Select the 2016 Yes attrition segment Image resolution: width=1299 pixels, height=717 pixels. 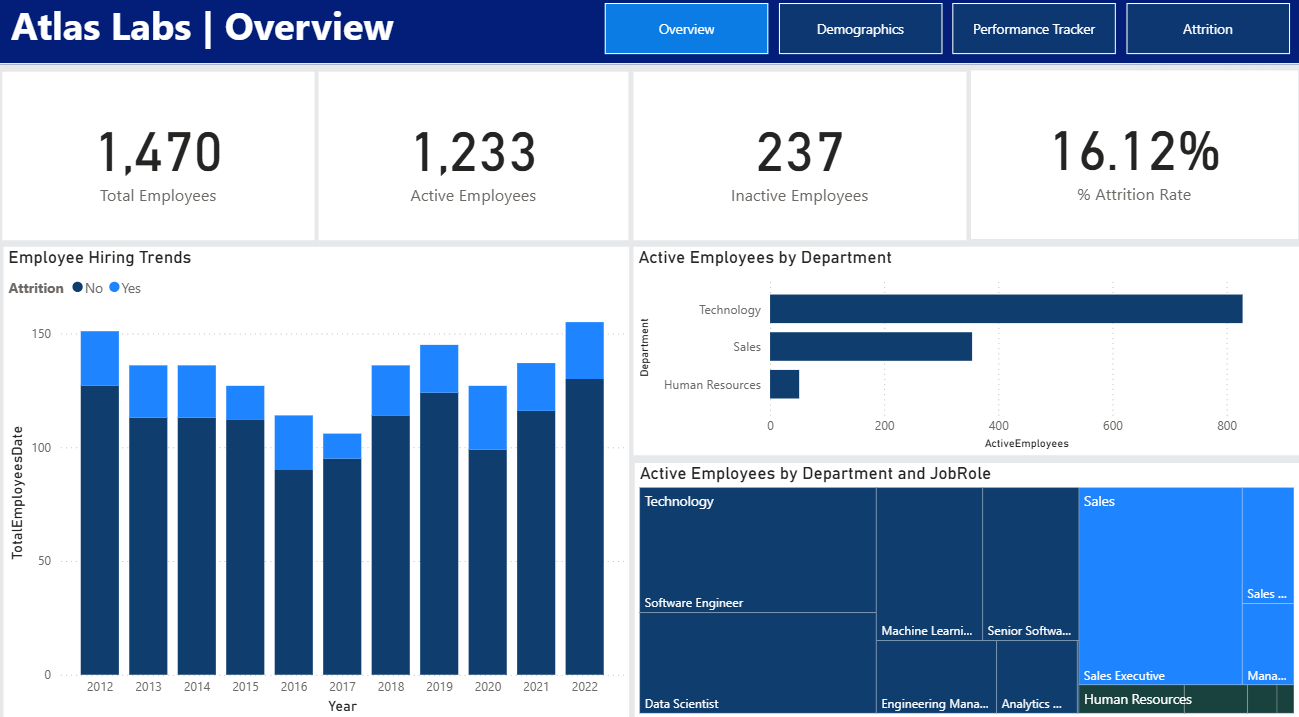pos(294,443)
